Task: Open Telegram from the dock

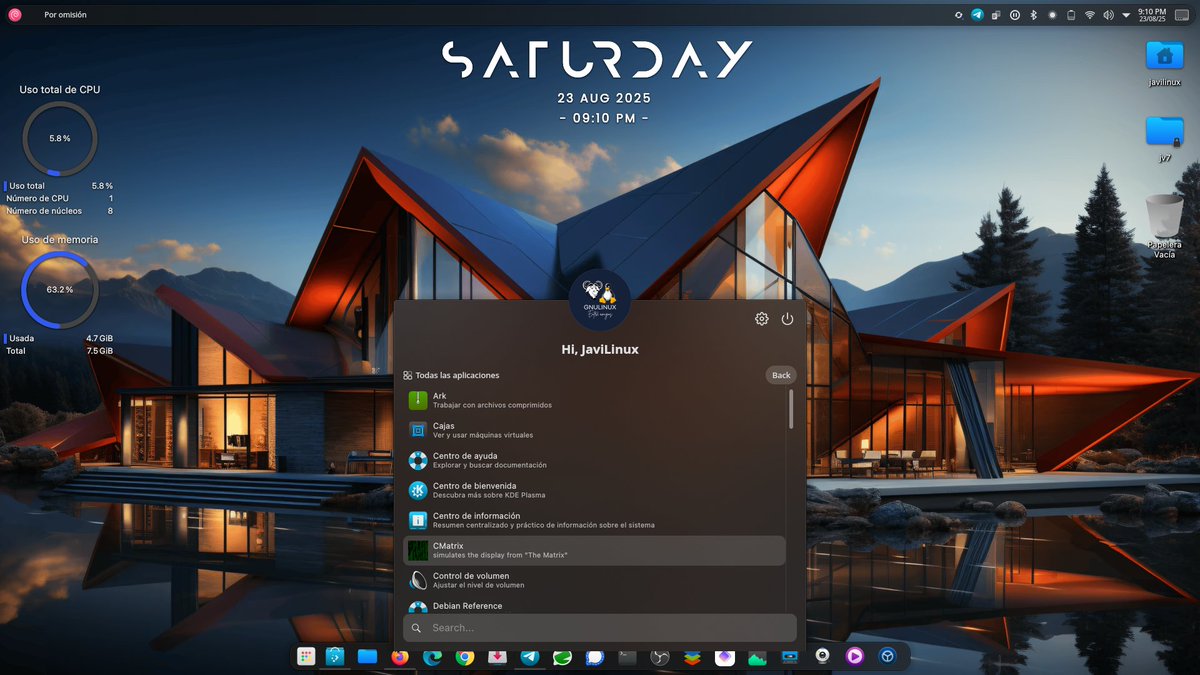Action: [x=529, y=657]
